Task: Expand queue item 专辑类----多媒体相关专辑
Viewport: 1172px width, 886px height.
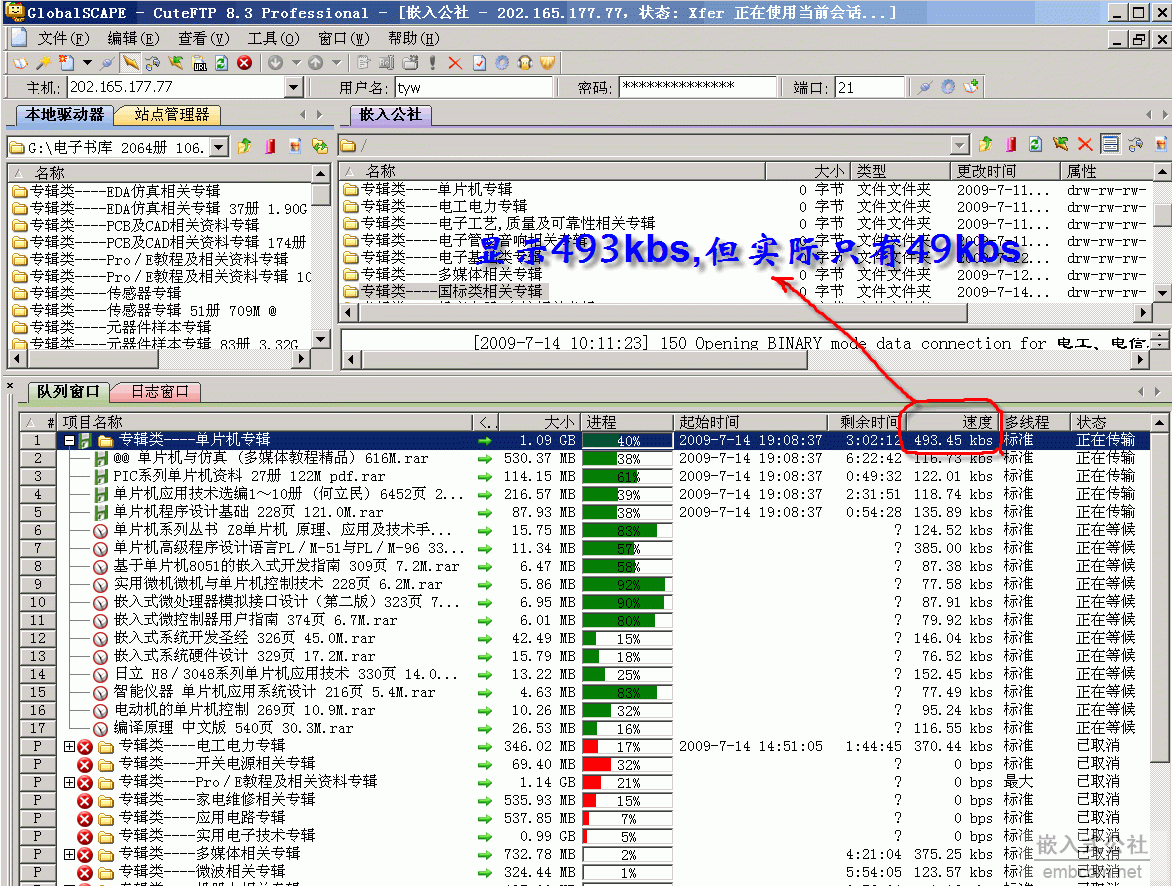Action: pyautogui.click(x=69, y=854)
